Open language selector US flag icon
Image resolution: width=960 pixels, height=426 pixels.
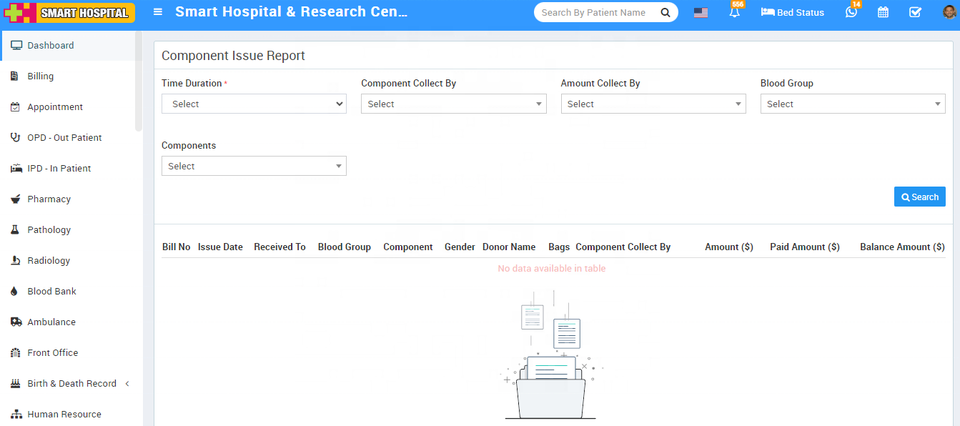tap(701, 12)
